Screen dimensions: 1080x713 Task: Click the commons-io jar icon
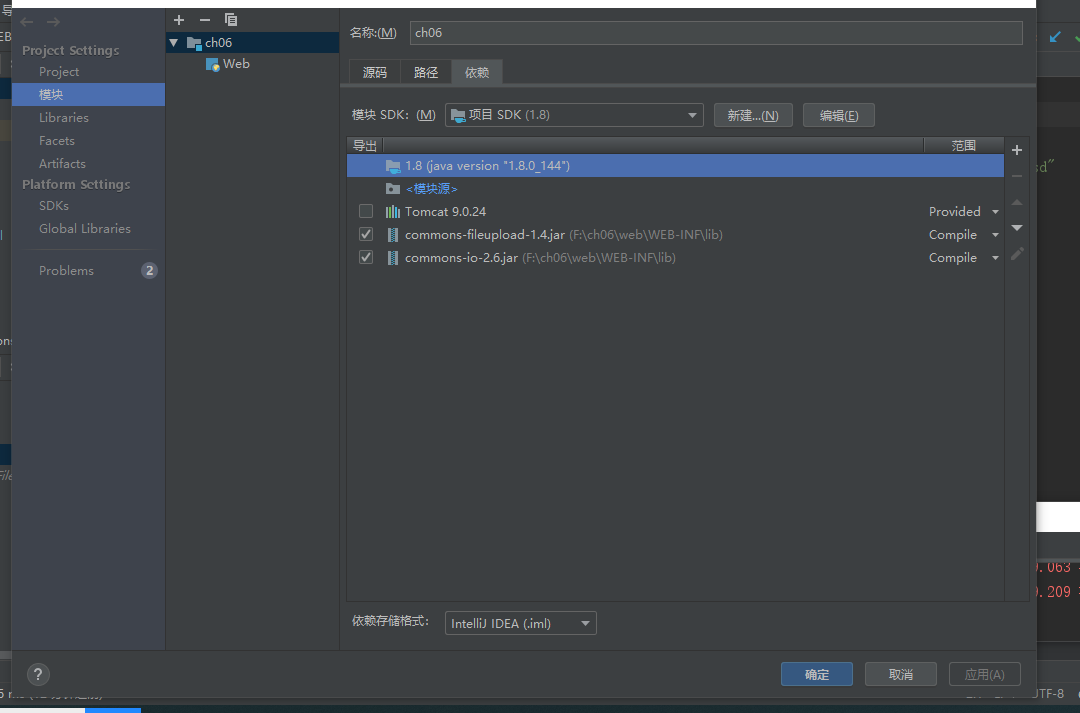click(393, 258)
